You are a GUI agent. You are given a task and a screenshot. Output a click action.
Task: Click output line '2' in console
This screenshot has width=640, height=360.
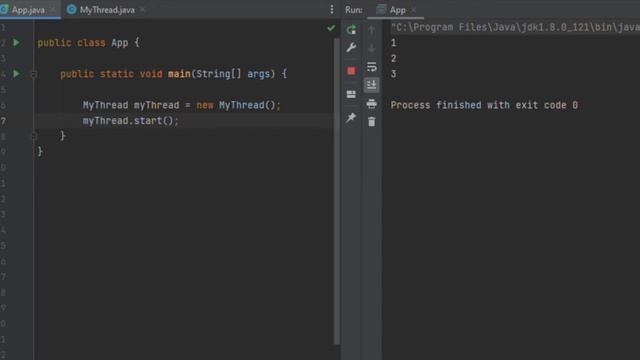pyautogui.click(x=393, y=58)
